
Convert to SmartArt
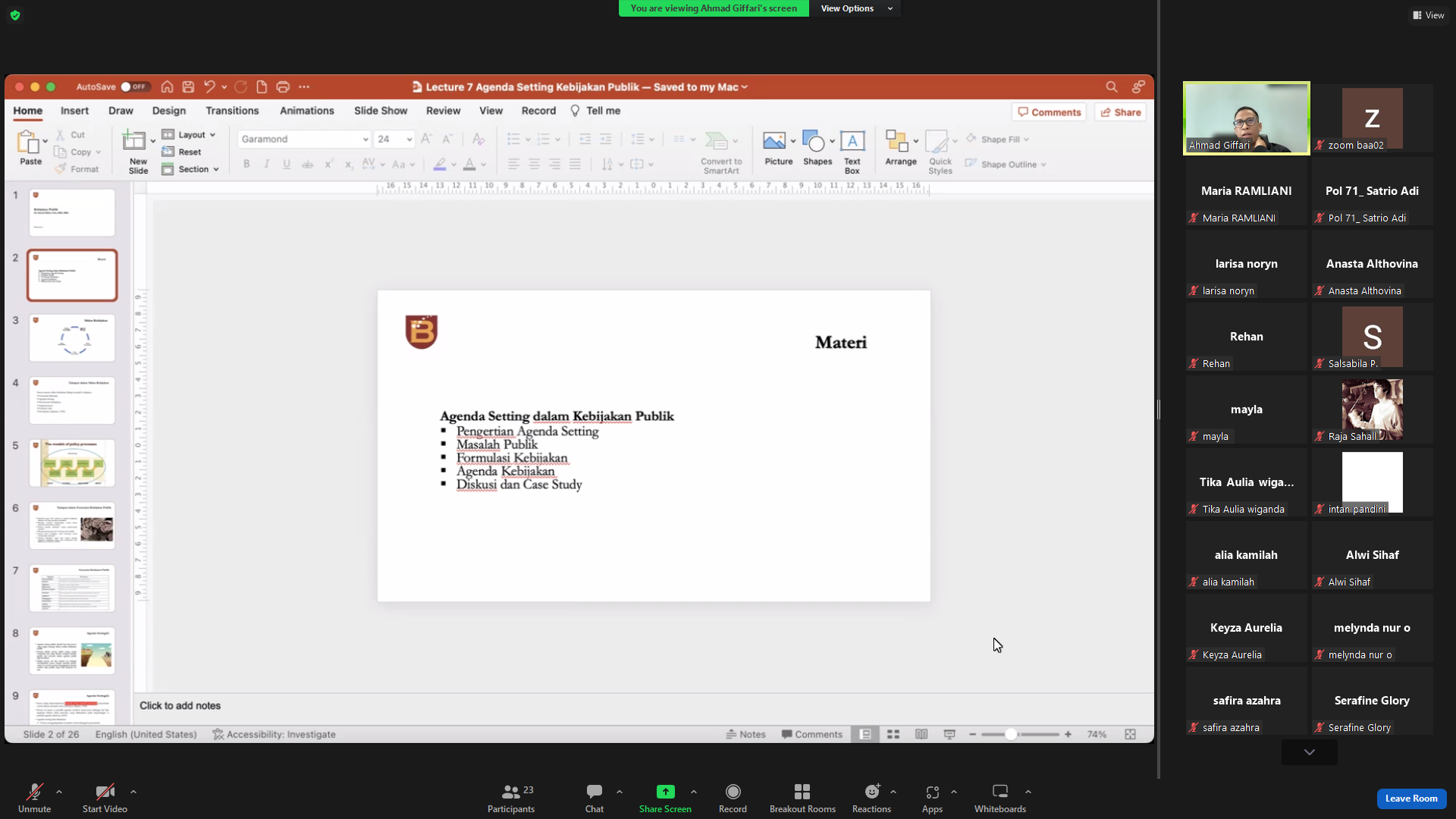point(721,152)
